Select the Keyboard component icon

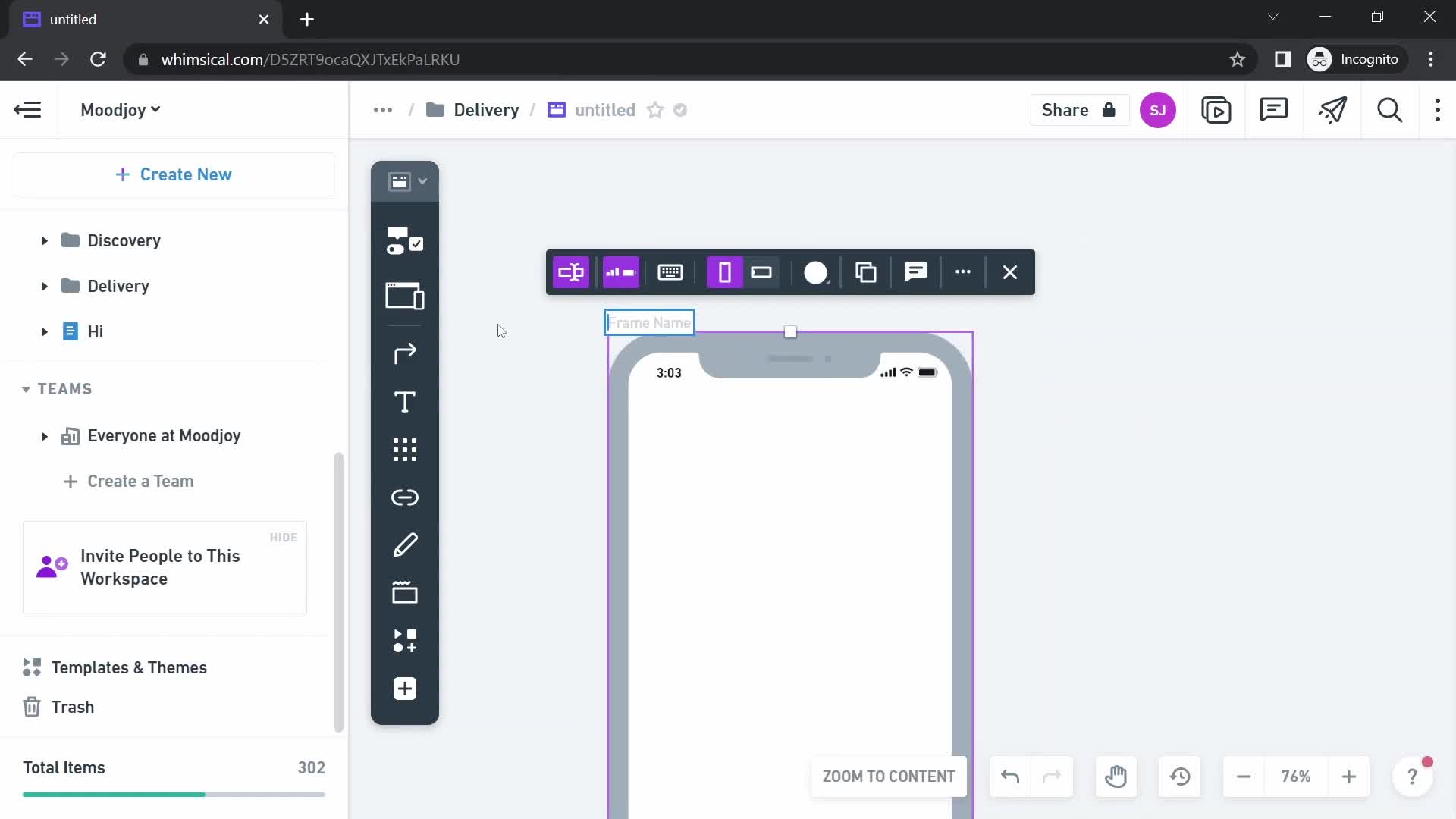click(670, 272)
